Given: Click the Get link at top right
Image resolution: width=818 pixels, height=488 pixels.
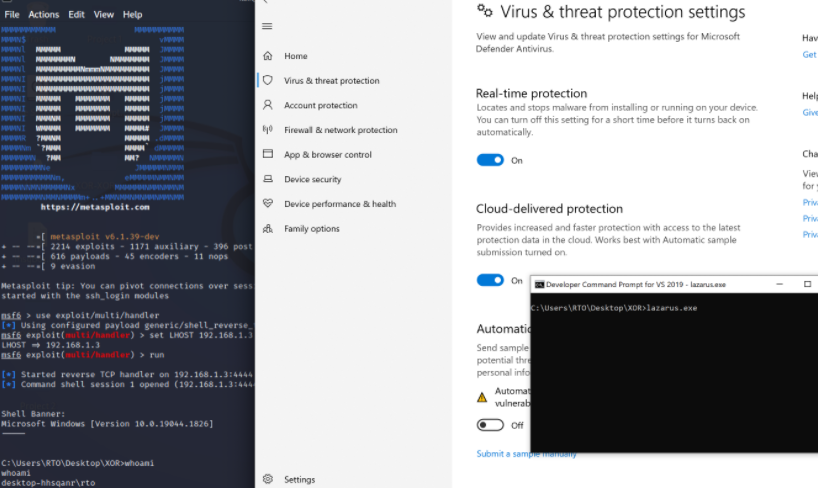Looking at the screenshot, I should point(810,54).
